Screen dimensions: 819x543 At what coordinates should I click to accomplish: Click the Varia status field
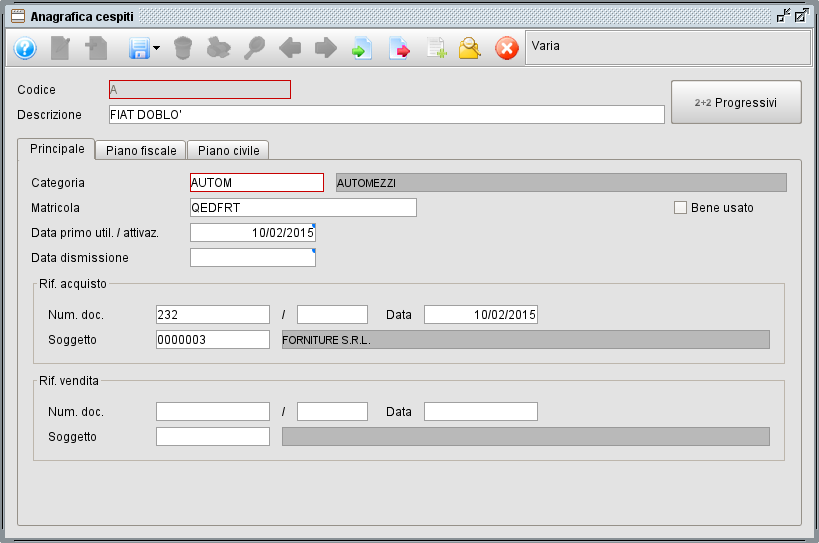[x=668, y=48]
